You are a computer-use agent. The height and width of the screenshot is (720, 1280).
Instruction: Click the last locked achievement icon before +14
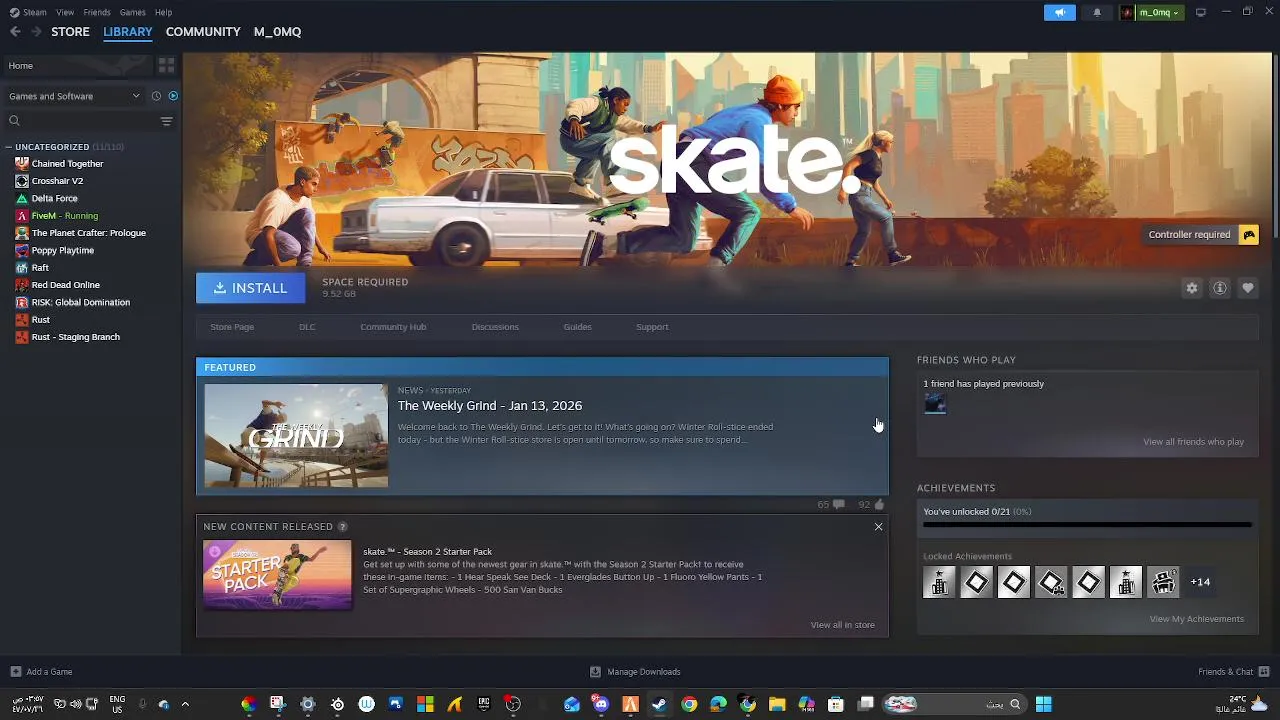click(x=1163, y=582)
